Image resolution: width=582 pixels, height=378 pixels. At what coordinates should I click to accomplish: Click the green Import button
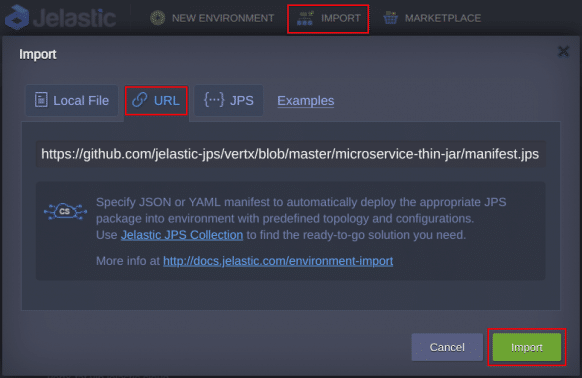[x=527, y=347]
